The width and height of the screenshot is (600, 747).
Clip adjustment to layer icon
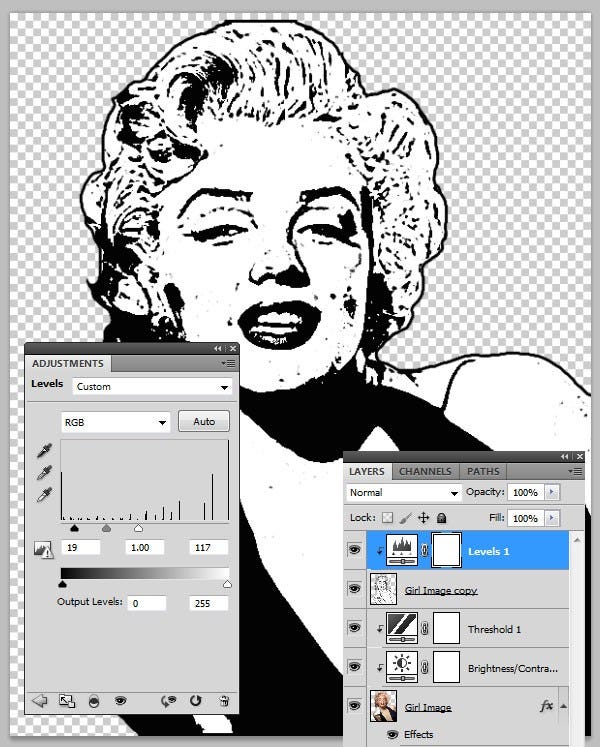(x=94, y=701)
